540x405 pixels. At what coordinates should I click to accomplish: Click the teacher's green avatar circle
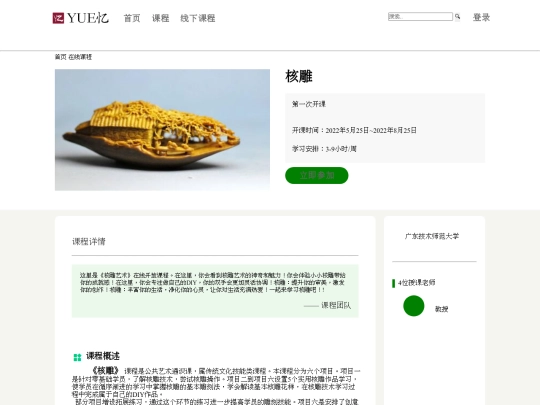(414, 305)
